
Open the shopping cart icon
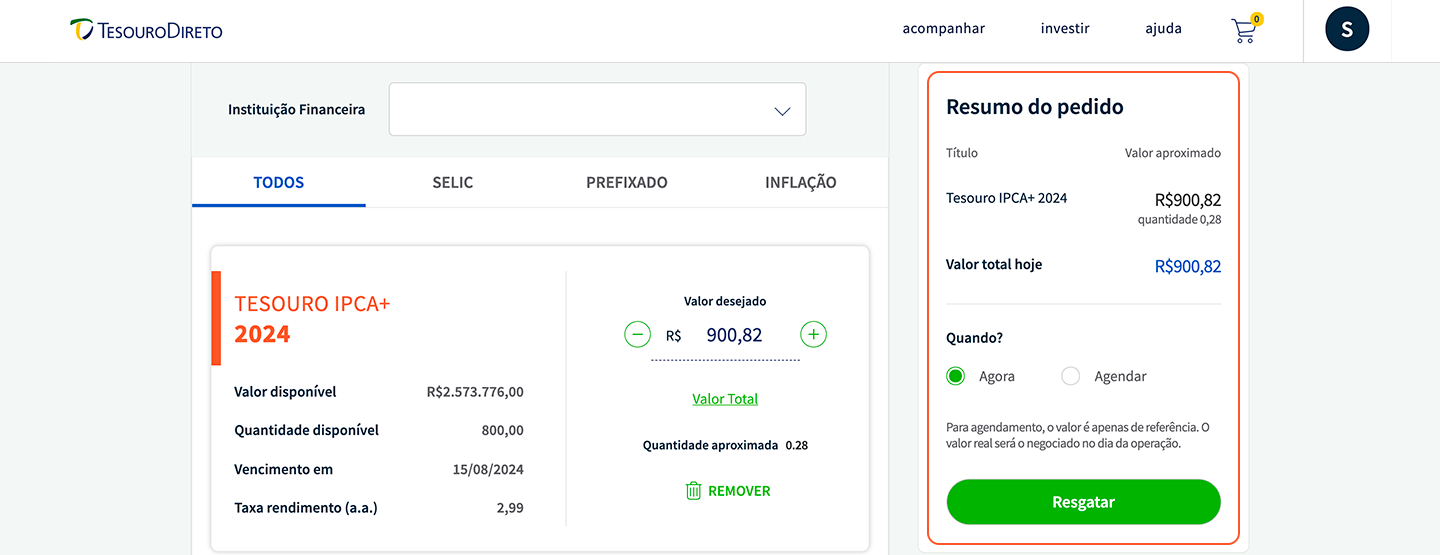click(1243, 31)
